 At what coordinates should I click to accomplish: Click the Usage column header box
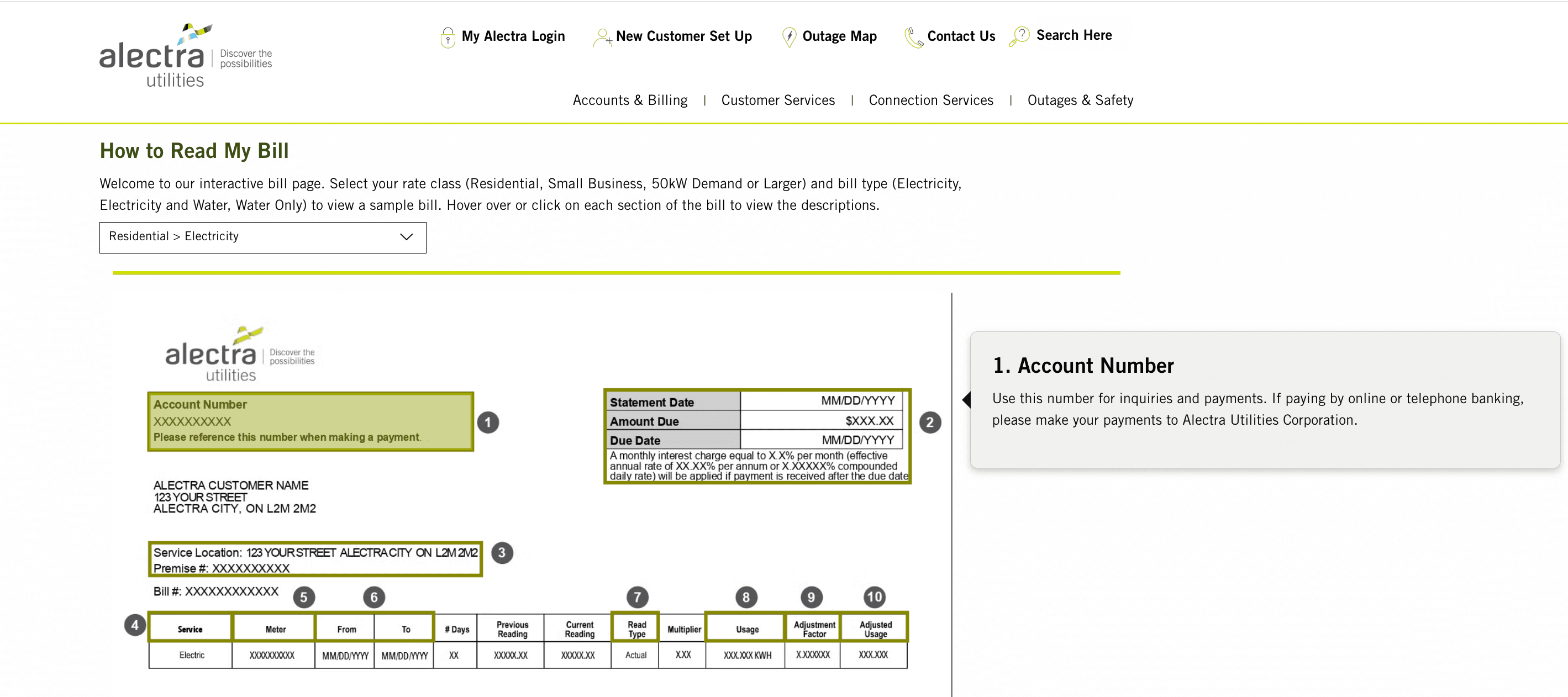pos(746,629)
